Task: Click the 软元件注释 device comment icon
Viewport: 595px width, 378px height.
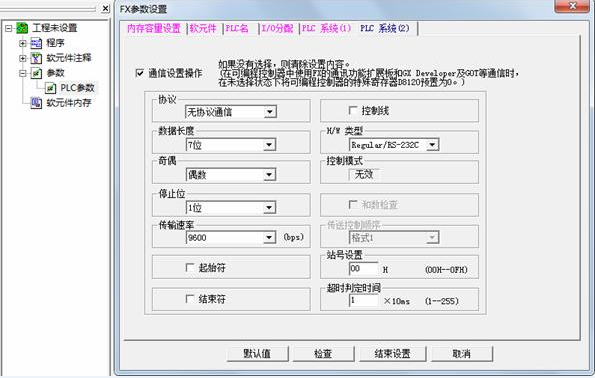Action: point(36,58)
